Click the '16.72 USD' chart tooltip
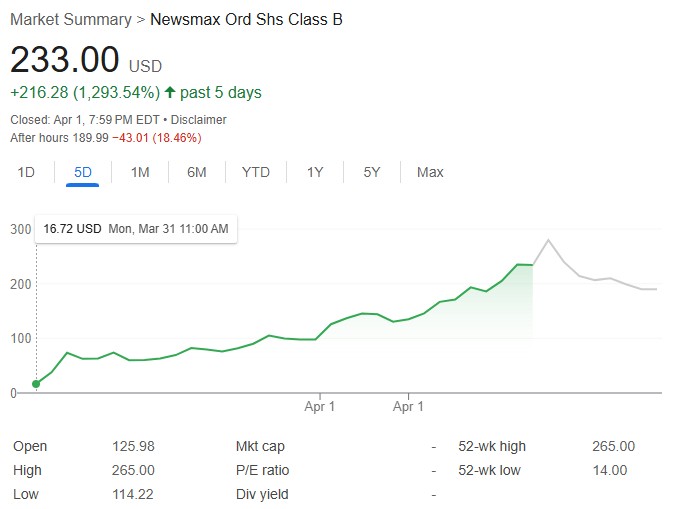Screen dimensions: 674x509 click(136, 229)
